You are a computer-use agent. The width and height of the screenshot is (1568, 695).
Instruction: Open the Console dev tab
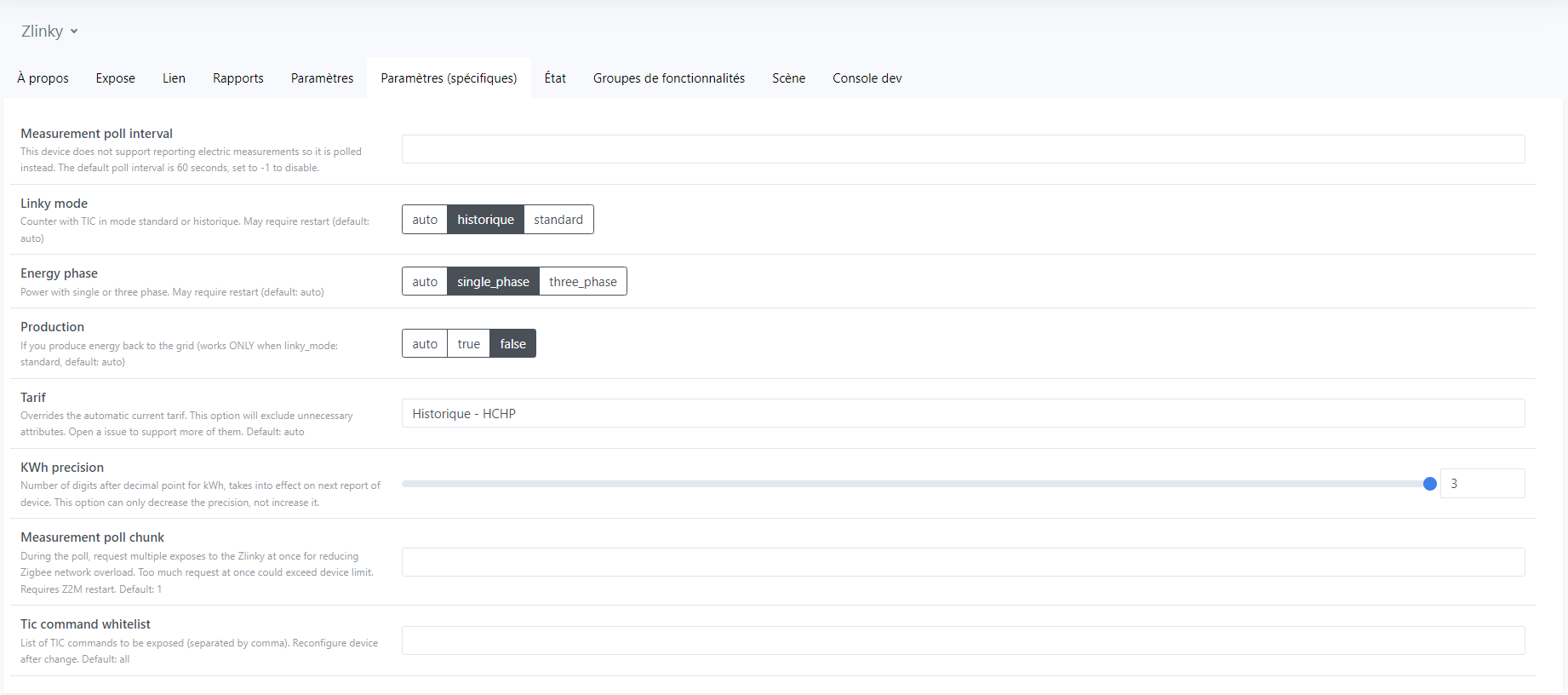(x=867, y=78)
